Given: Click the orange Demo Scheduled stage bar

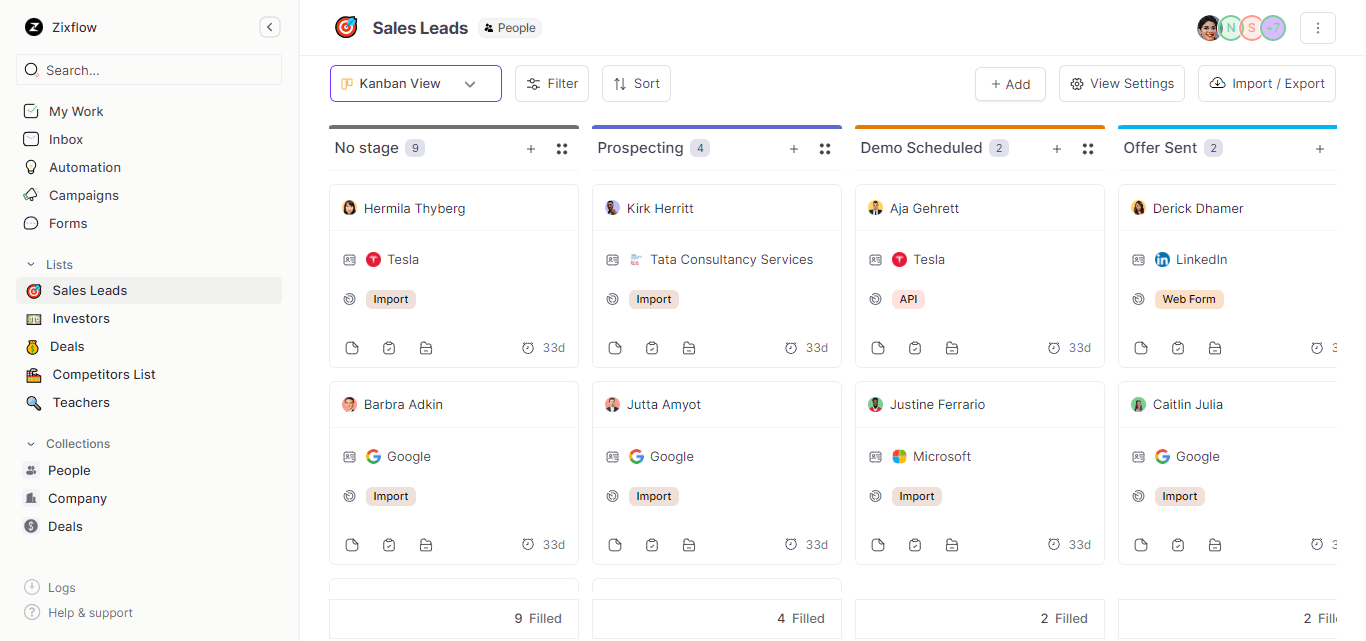Looking at the screenshot, I should (979, 128).
